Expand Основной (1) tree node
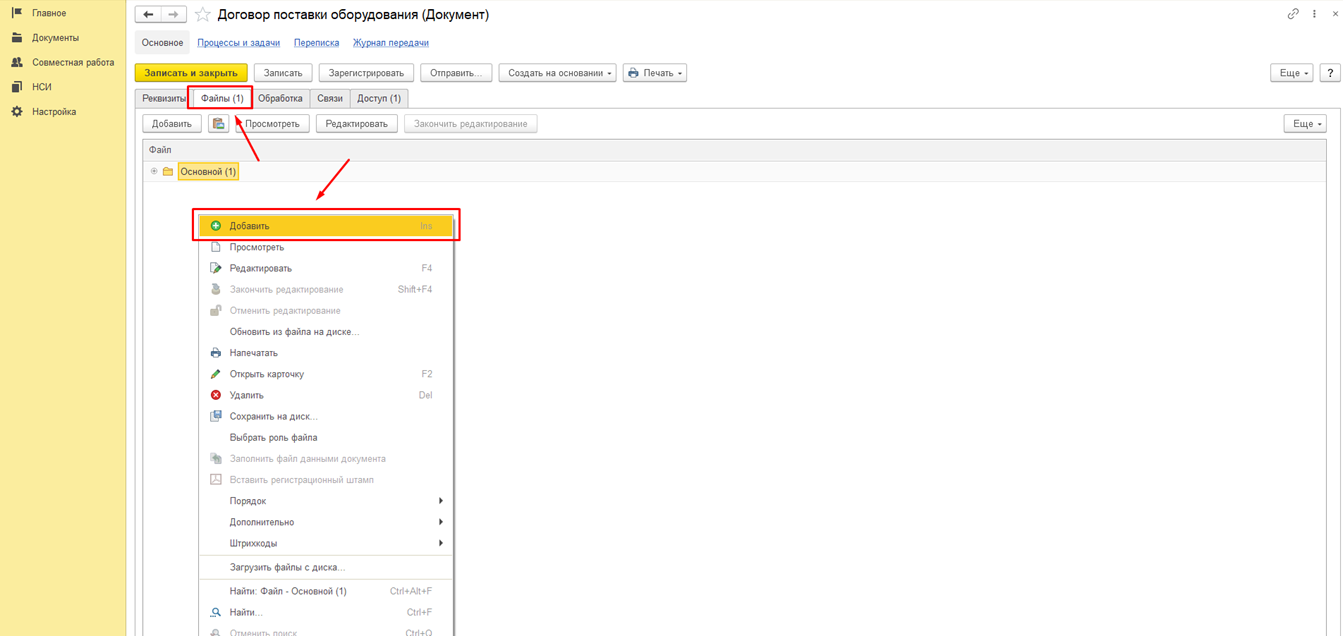1343x636 pixels. click(x=154, y=172)
